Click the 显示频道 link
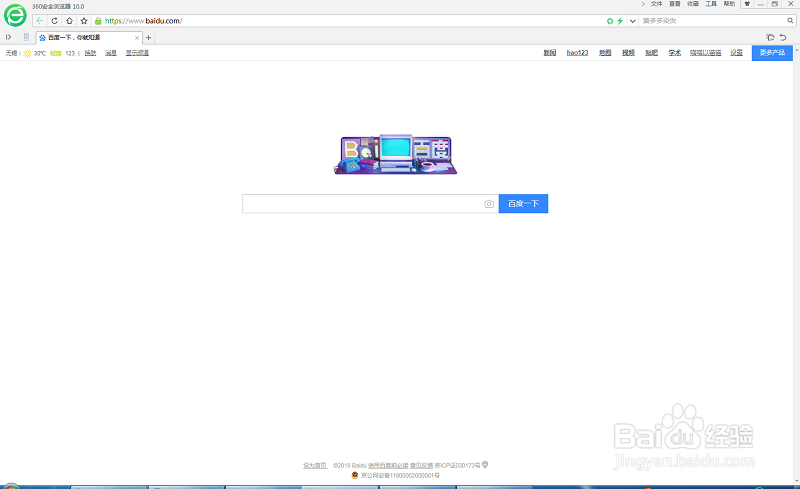The width and height of the screenshot is (800, 489). point(137,53)
